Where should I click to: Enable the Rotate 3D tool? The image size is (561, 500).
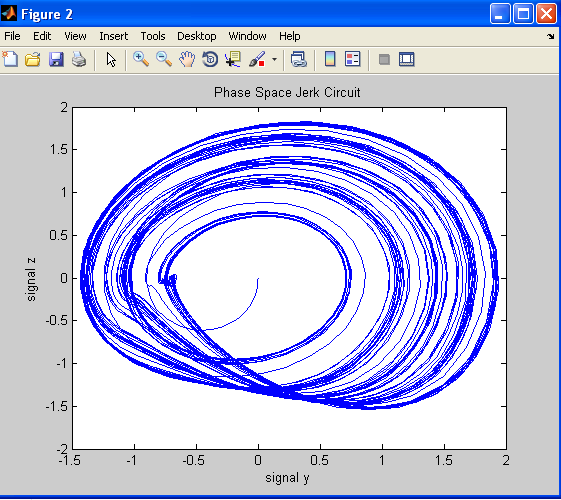(x=210, y=59)
